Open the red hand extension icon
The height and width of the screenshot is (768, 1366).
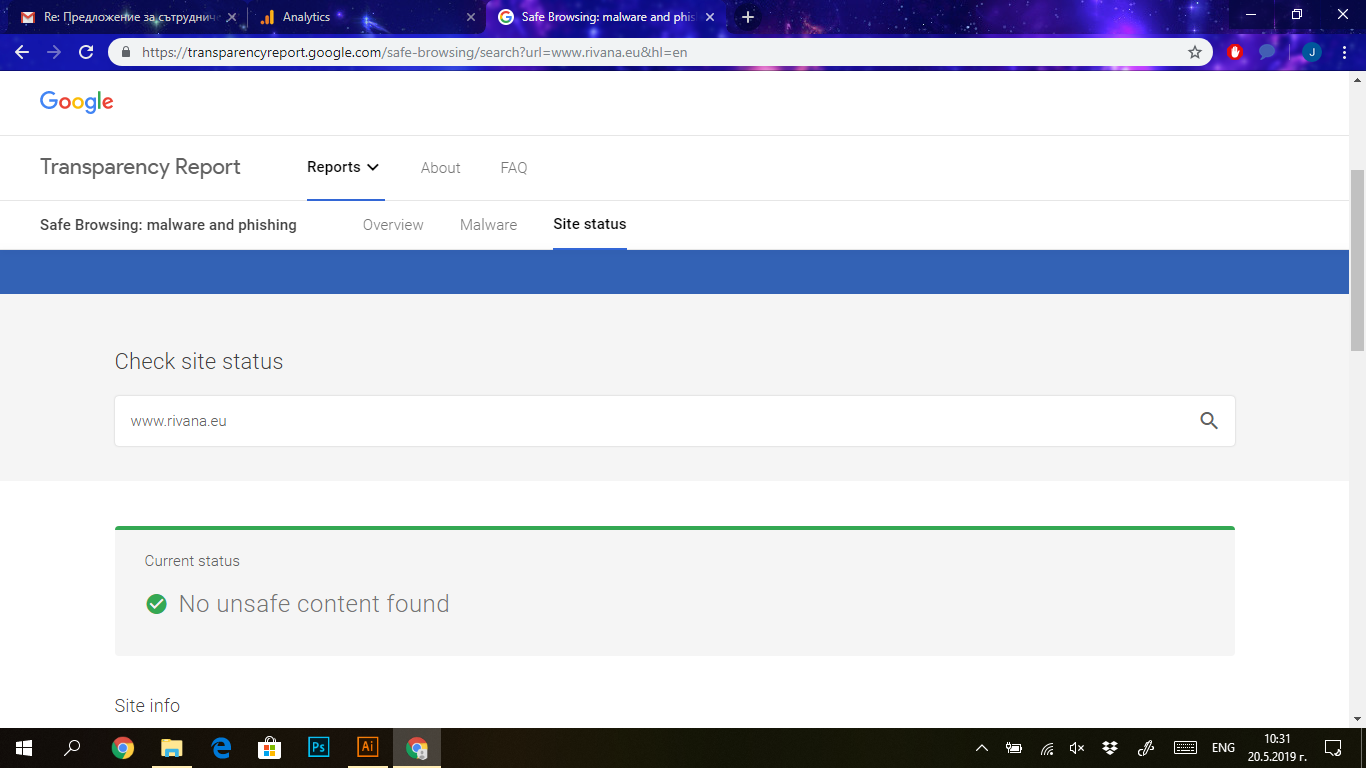[1235, 52]
